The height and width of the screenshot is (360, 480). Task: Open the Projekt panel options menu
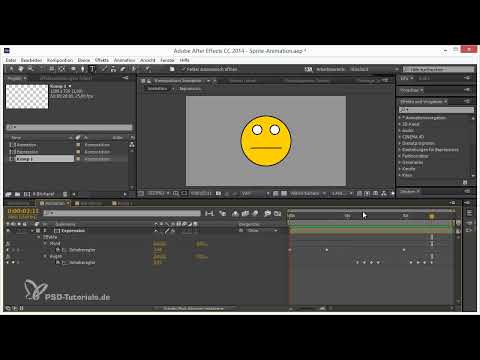coord(125,78)
